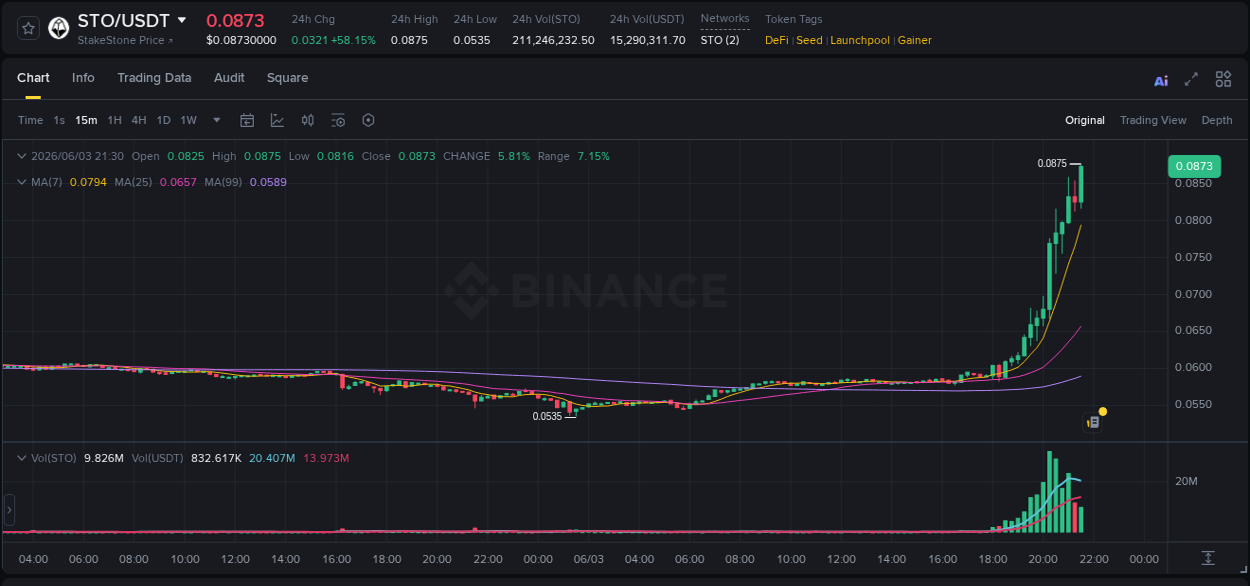This screenshot has height=586, width=1250.
Task: Switch chart mode to Depth
Action: coord(1217,120)
